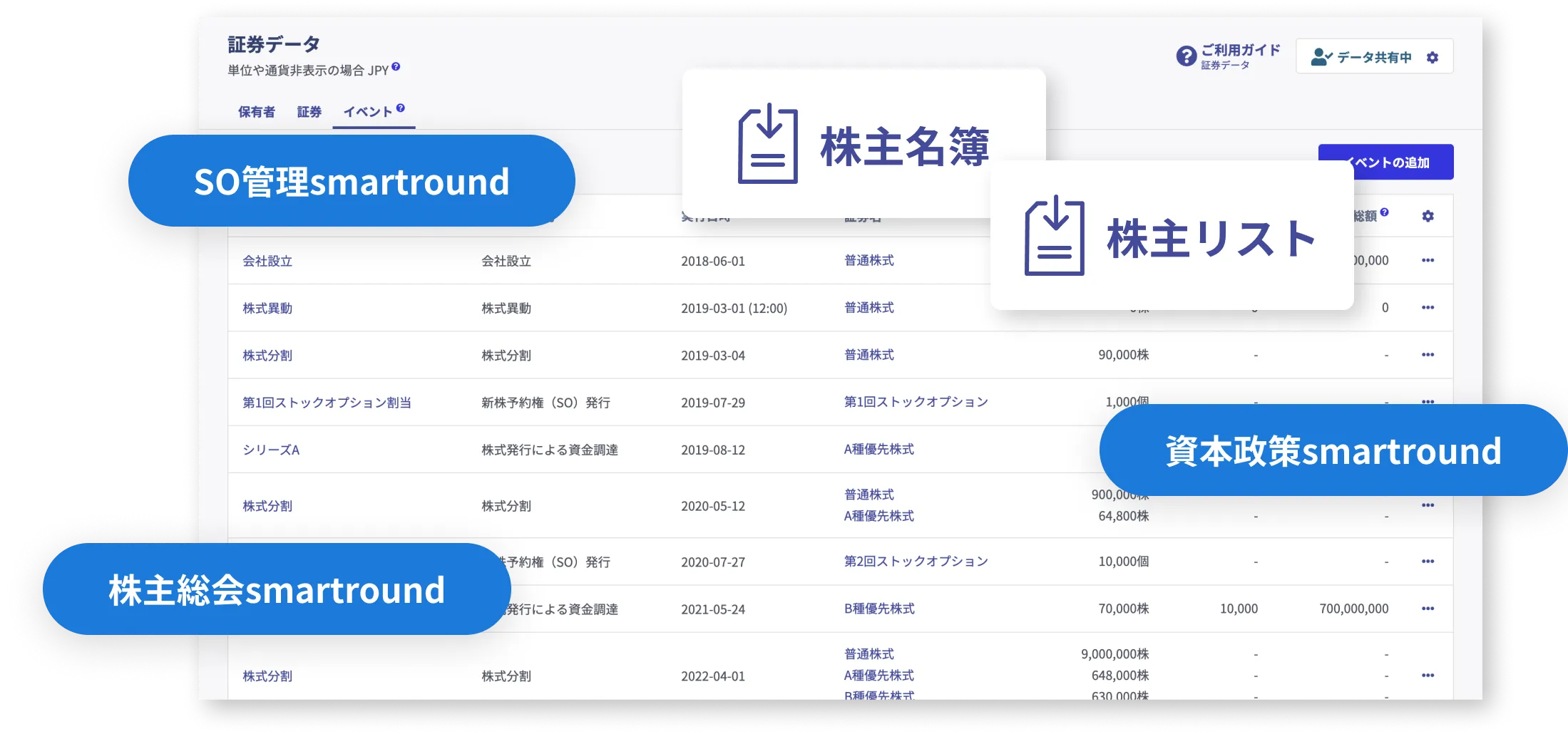
Task: Open more options for 株式分割 dated 2019-03-04
Action: [x=1428, y=355]
